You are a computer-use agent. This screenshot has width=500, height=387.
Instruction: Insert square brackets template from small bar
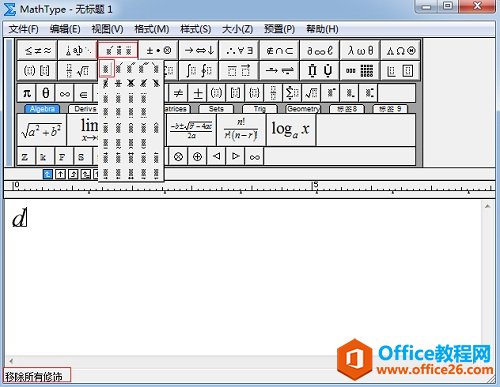coord(235,93)
